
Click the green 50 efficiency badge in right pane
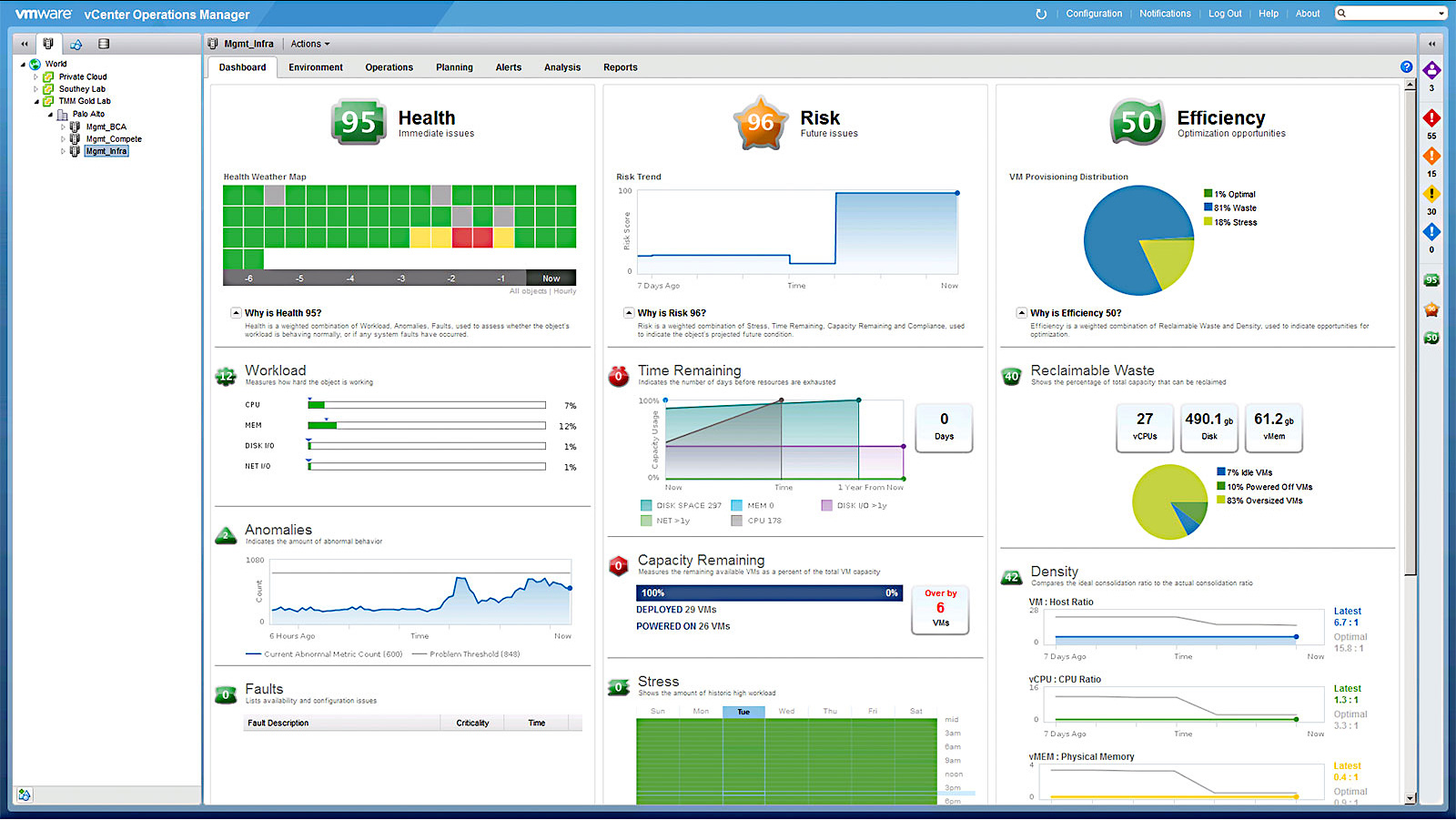1431,338
